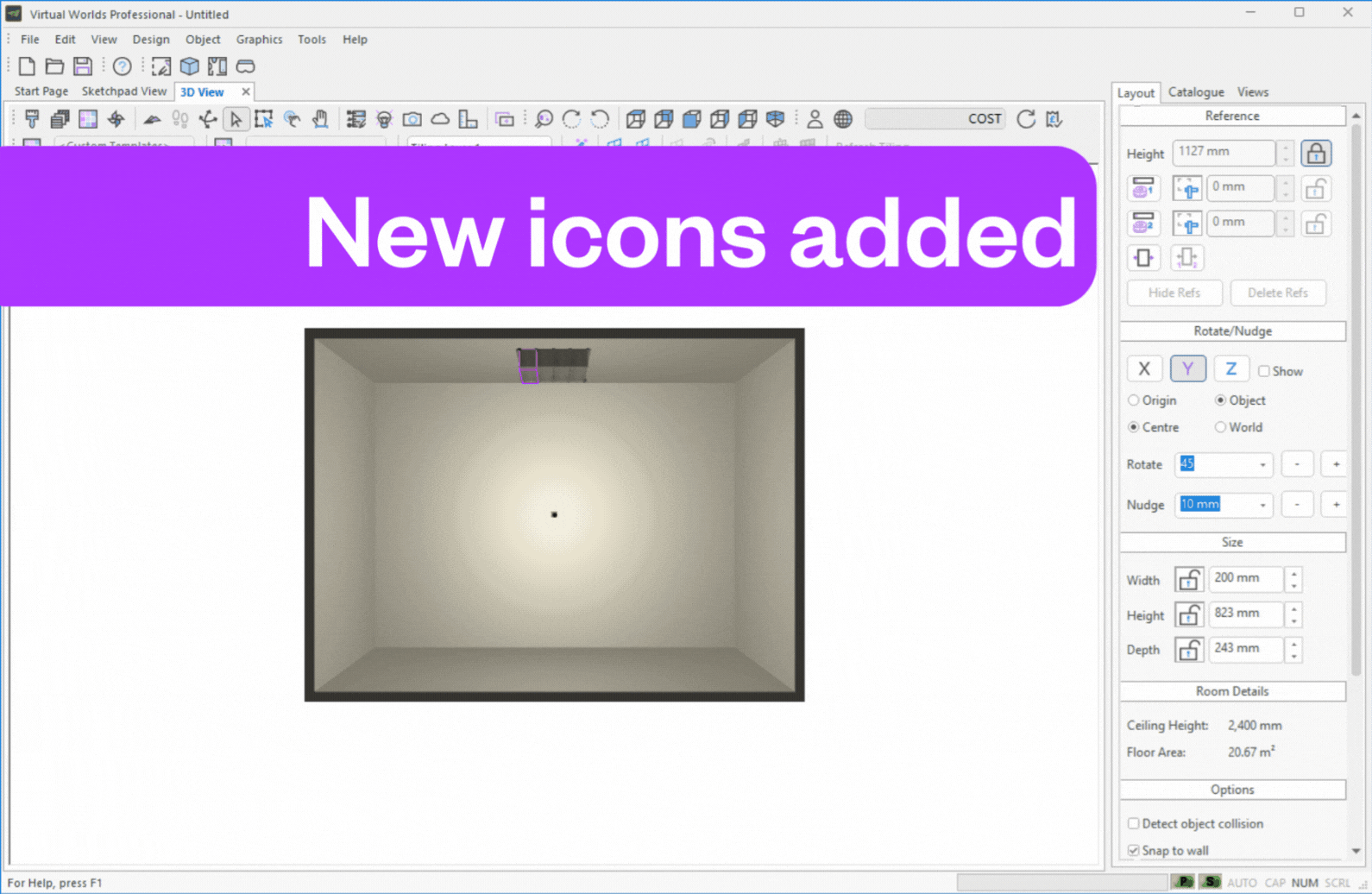Screen dimensions: 1372x894
Task: Click the Nudge minus button
Action: pos(1297,505)
